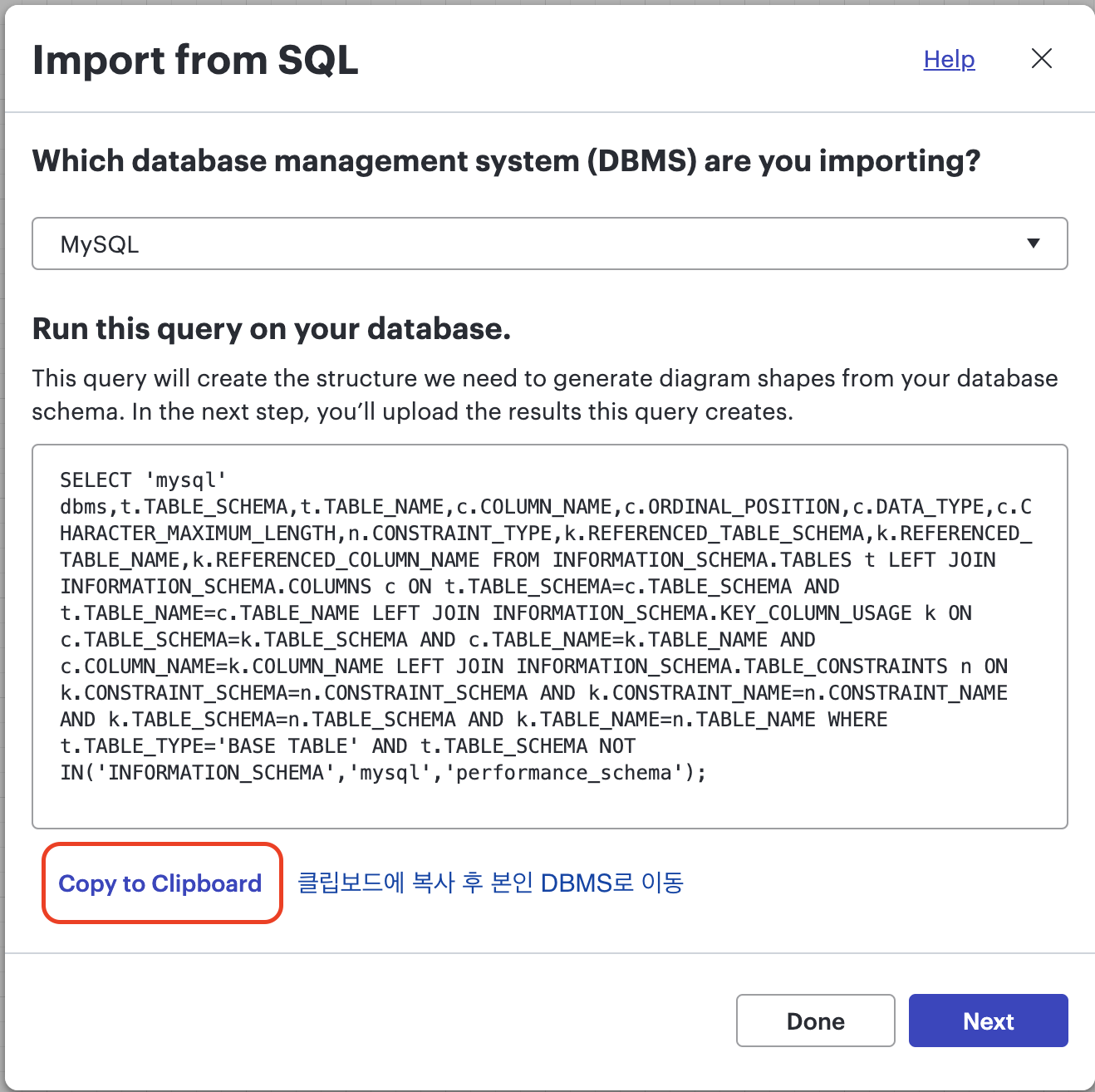This screenshot has width=1095, height=1092.
Task: Click 'INFORMATION_SCHEMA.TABLE_CONSTRAINTS' text in query
Action: (x=732, y=667)
